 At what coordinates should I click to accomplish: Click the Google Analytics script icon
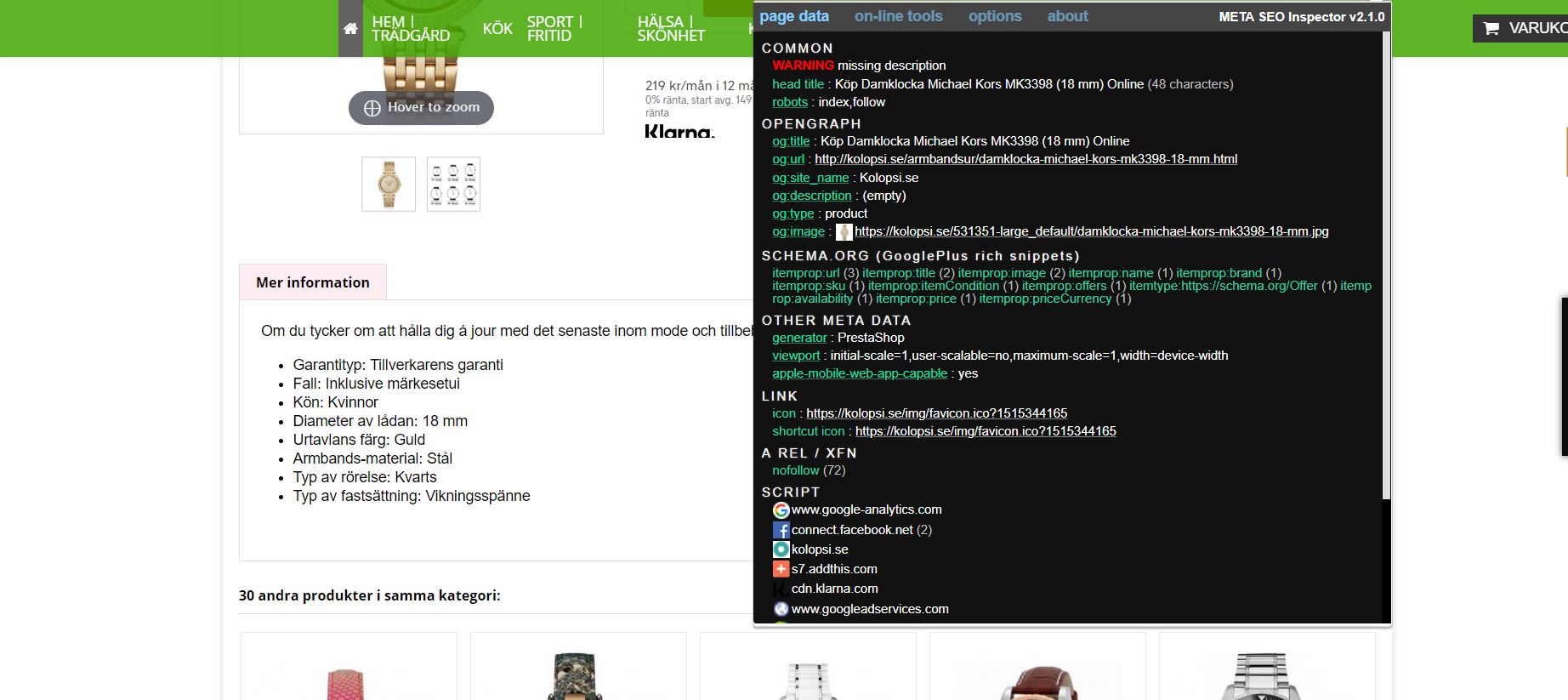pos(781,510)
